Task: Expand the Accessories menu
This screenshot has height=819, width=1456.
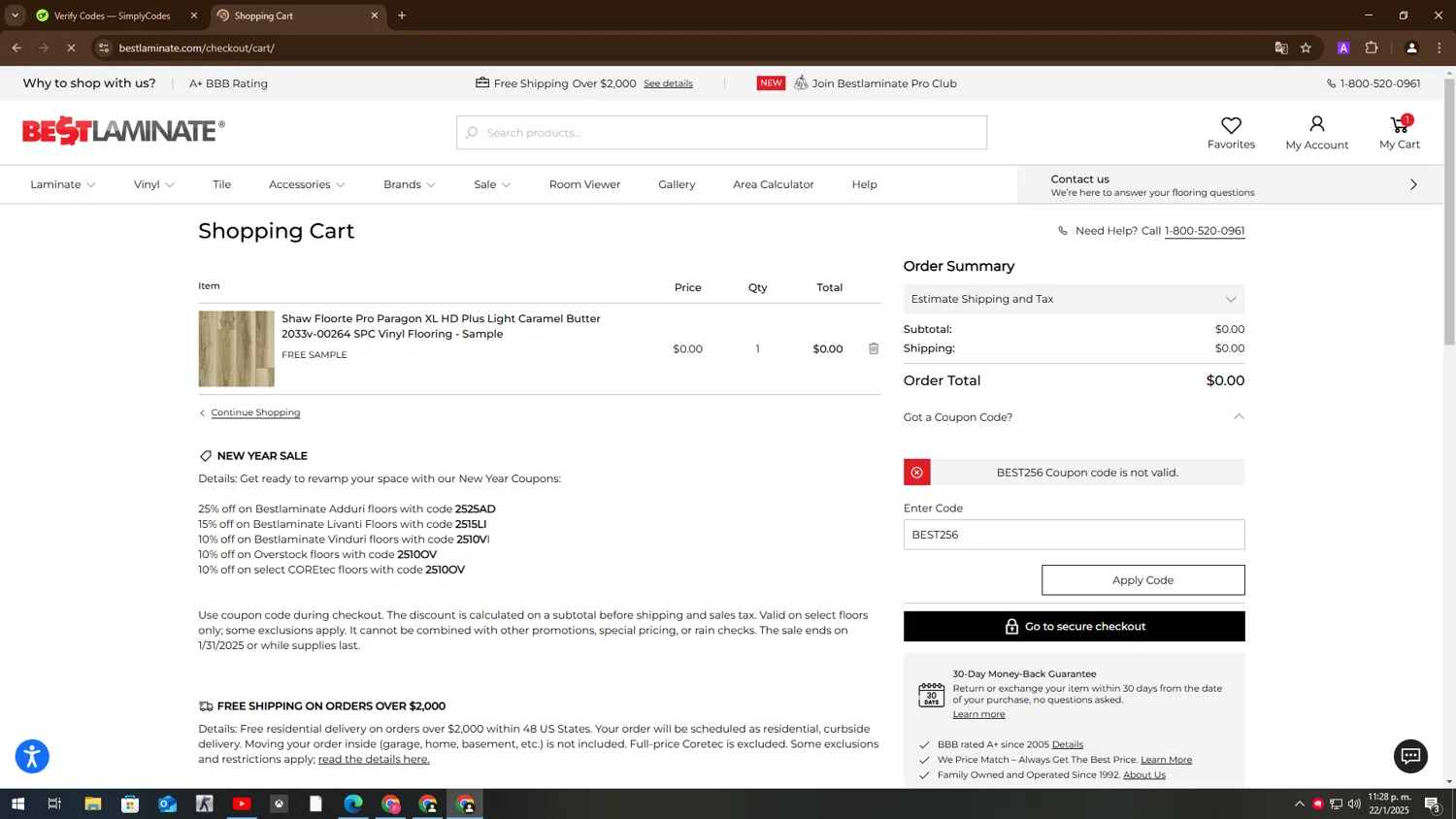Action: 307,184
